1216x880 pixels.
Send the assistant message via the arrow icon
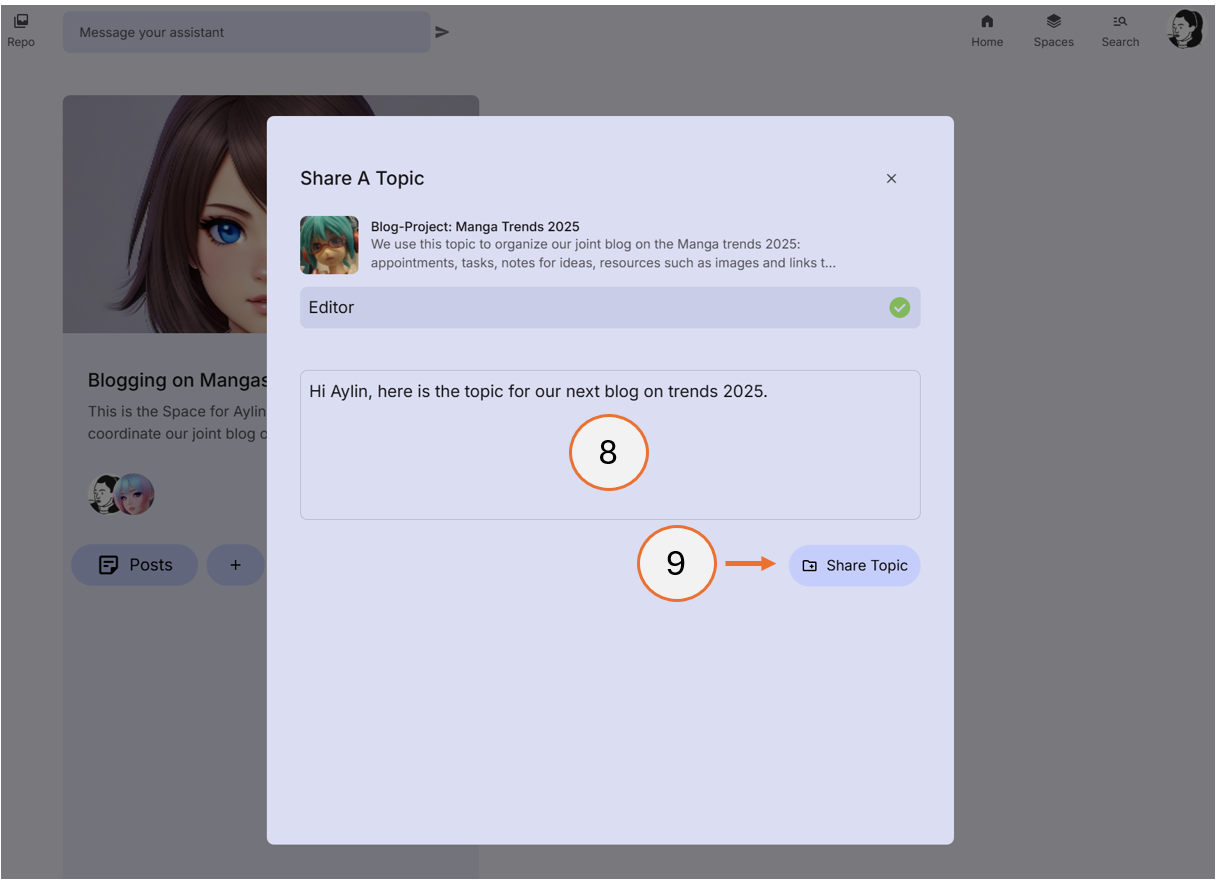442,31
